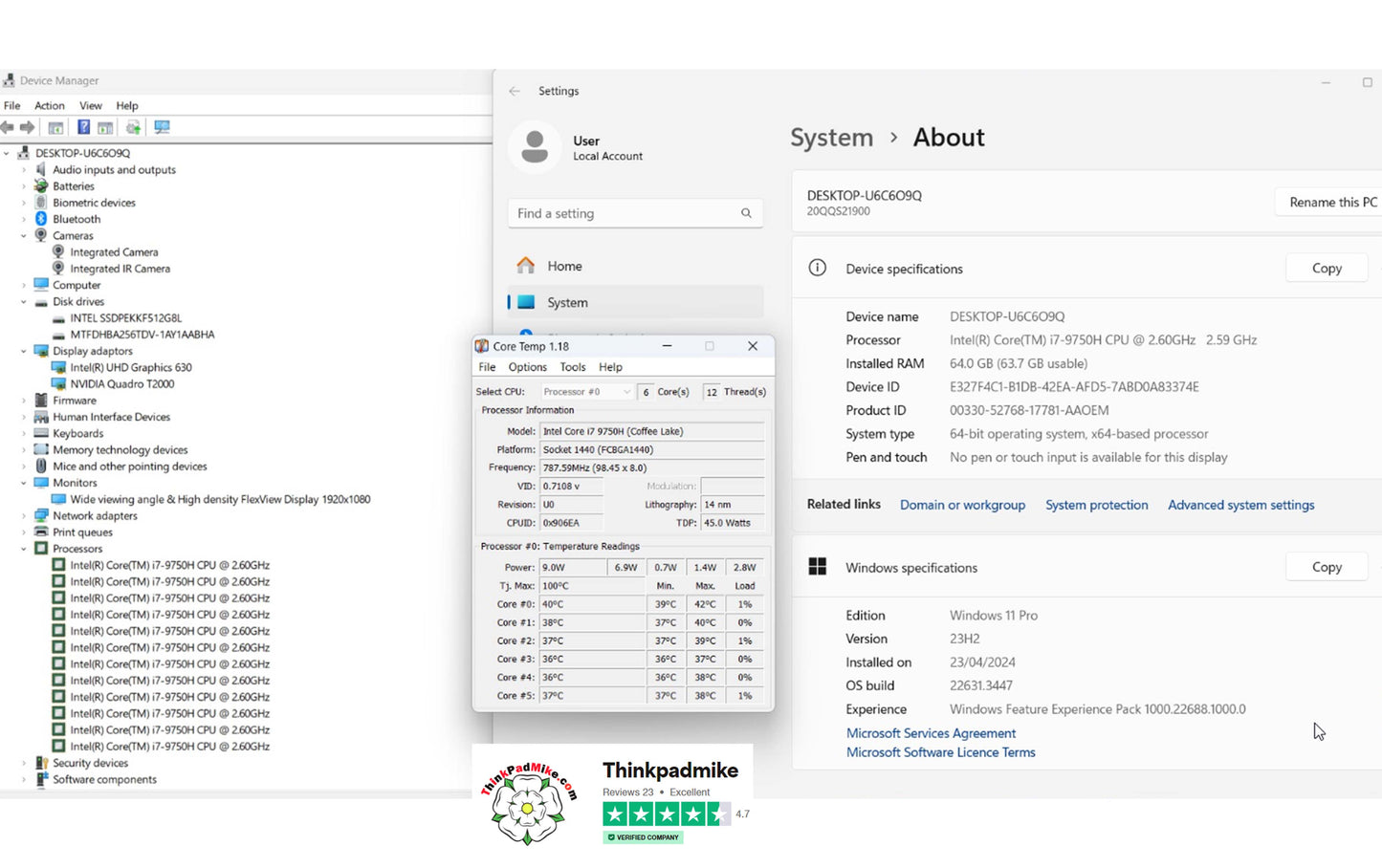1382x868 pixels.
Task: Click the Network adapters category icon
Action: (41, 516)
